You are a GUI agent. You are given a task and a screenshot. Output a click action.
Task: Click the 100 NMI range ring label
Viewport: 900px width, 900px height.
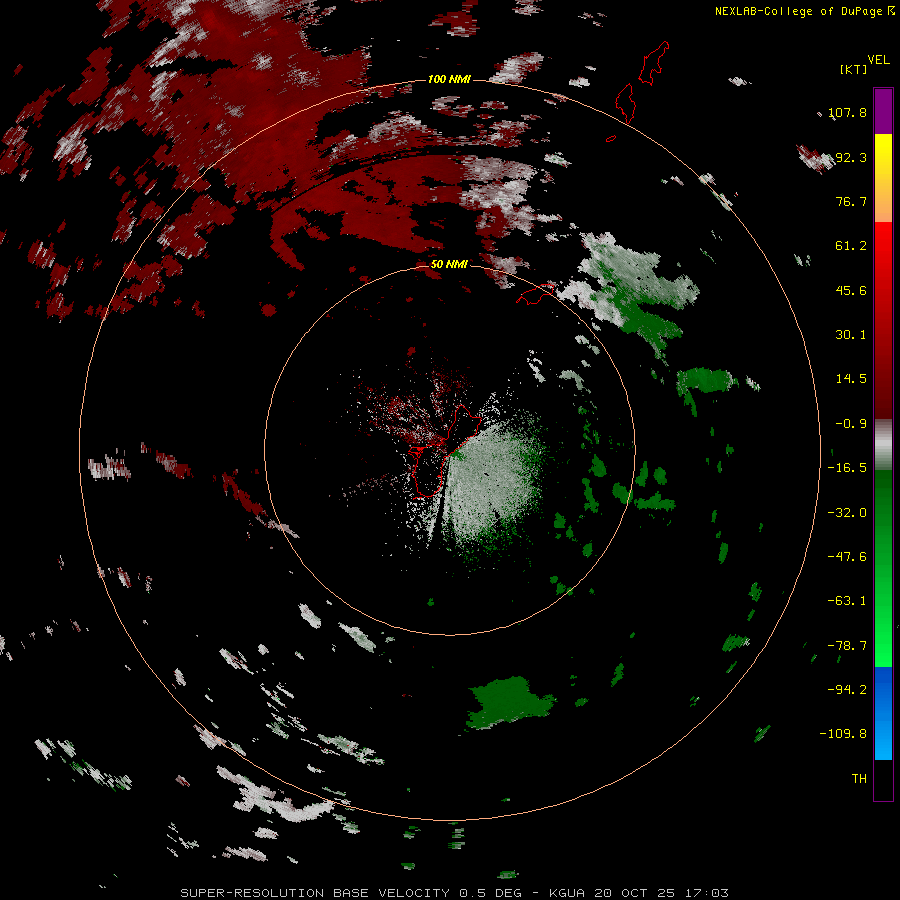click(x=449, y=79)
